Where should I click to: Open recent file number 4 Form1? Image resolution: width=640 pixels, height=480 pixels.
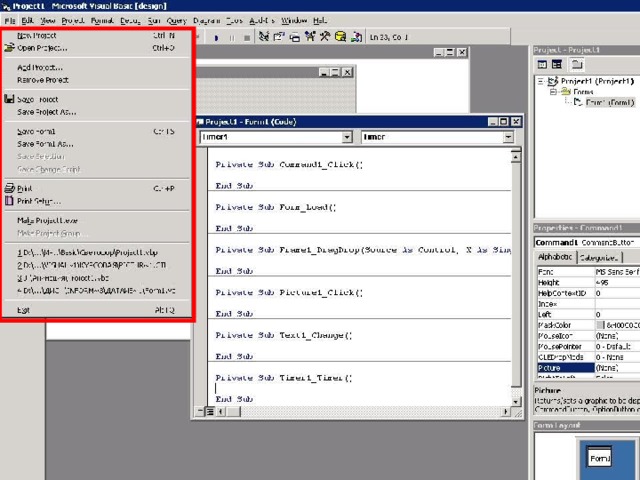click(96, 291)
